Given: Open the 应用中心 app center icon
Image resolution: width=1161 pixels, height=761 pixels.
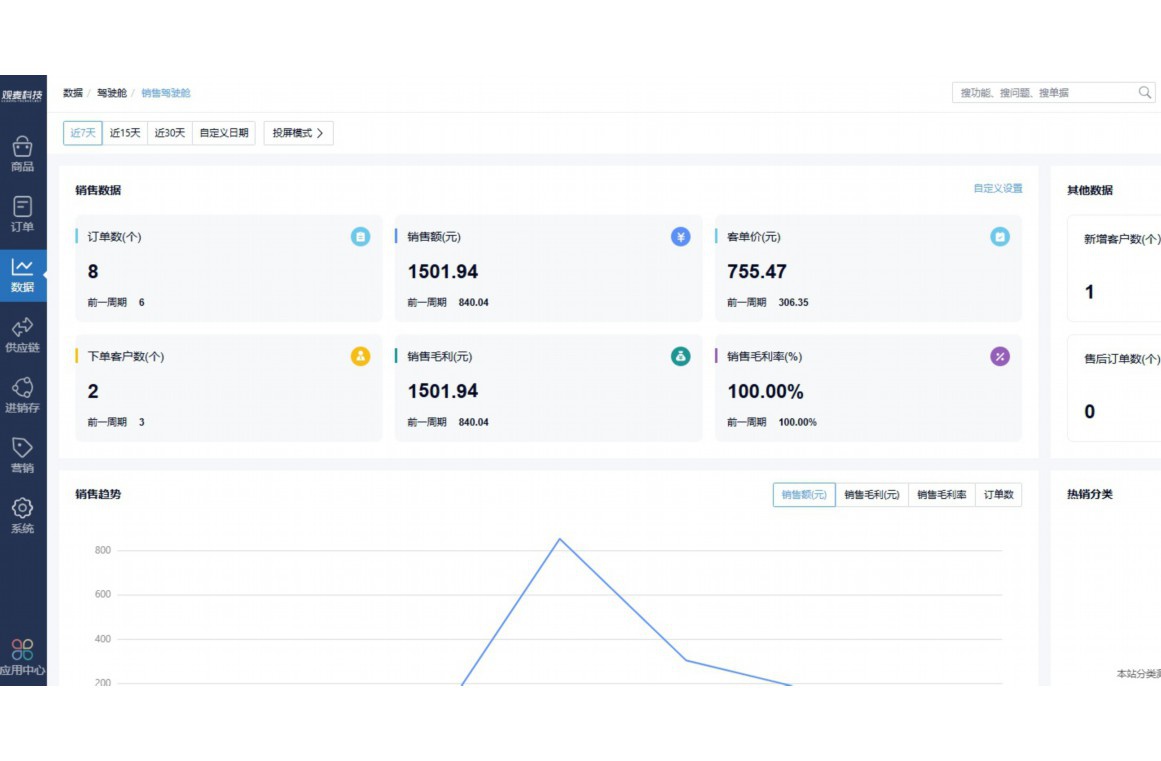Looking at the screenshot, I should (x=22, y=650).
